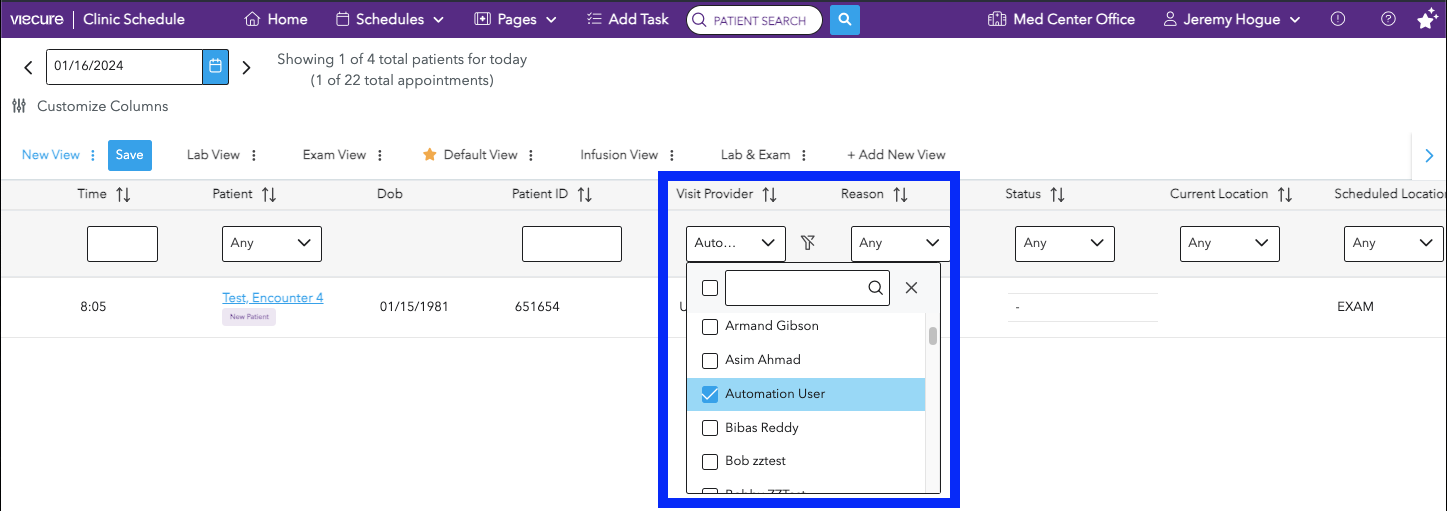Image resolution: width=1447 pixels, height=511 pixels.
Task: Select the New View tab
Action: coord(50,155)
